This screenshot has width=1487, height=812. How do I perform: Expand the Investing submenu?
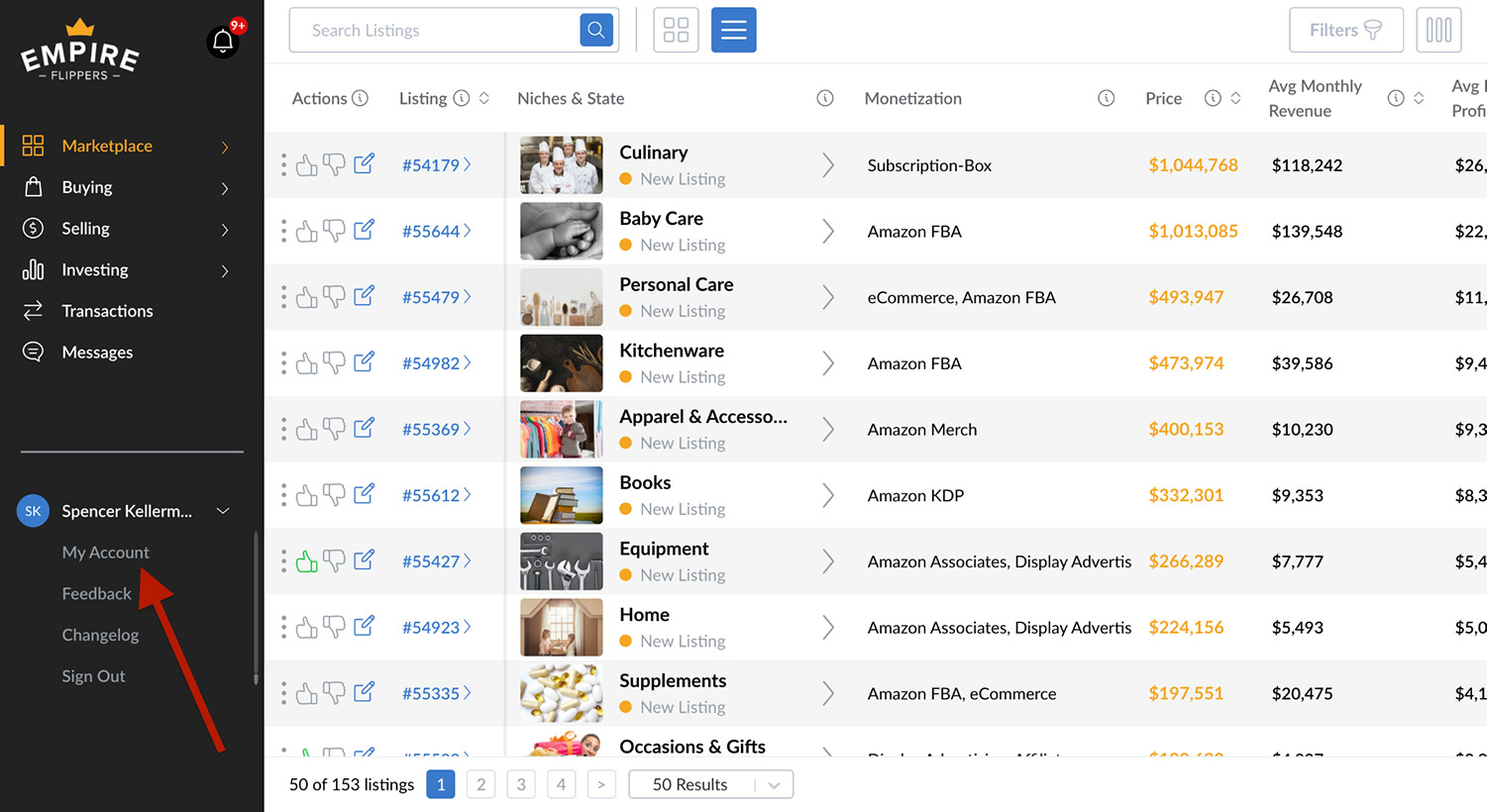tap(225, 270)
